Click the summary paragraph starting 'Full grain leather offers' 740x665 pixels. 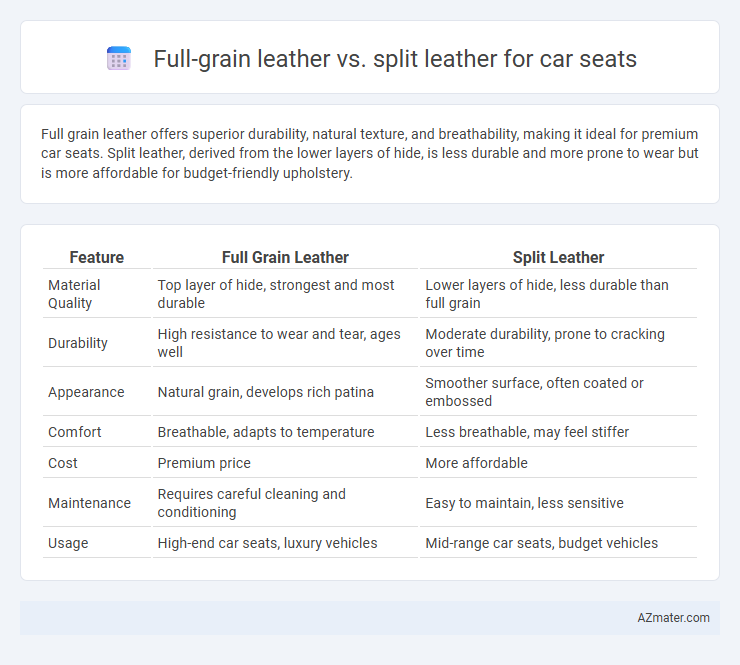coord(370,153)
